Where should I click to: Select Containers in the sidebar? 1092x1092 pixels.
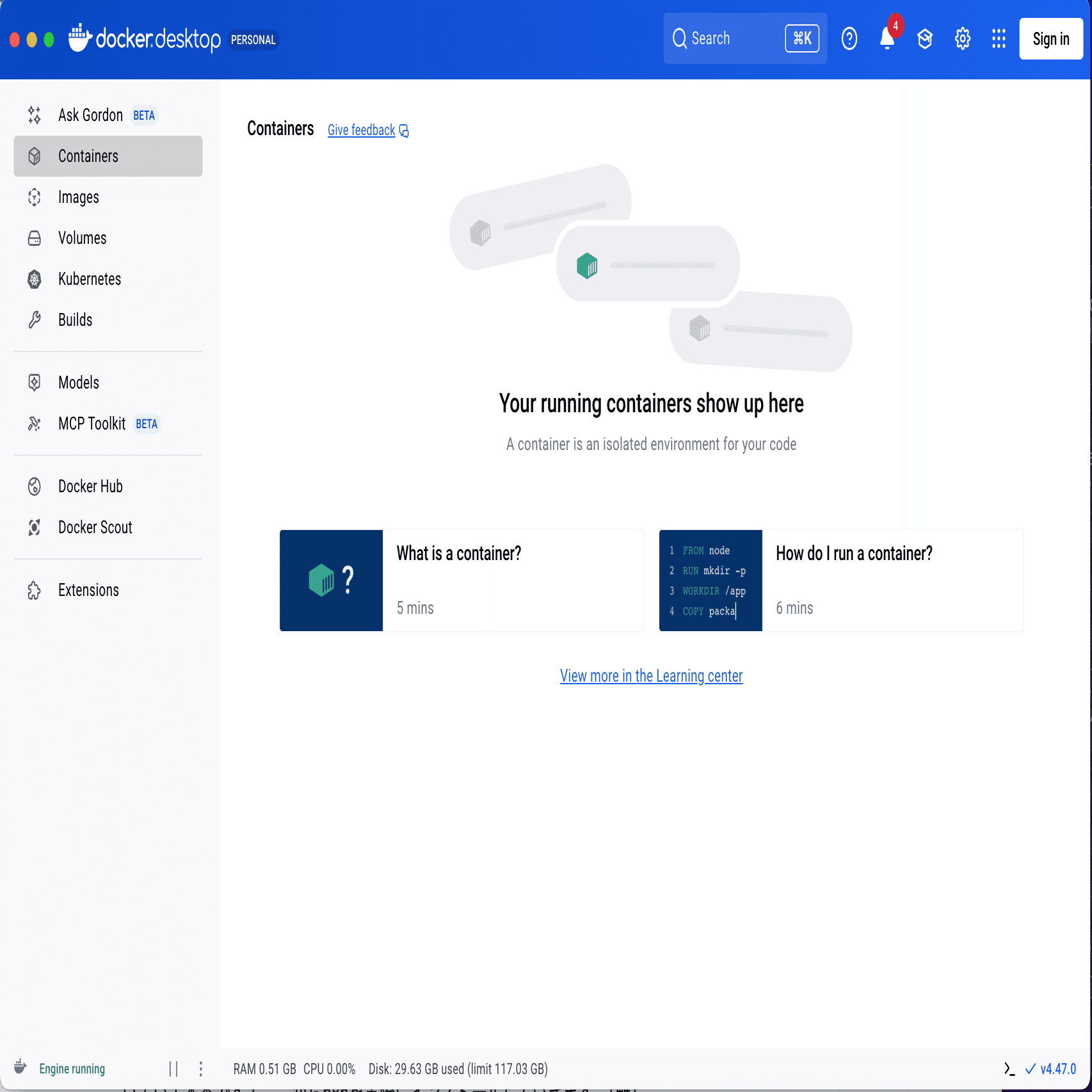coord(108,156)
